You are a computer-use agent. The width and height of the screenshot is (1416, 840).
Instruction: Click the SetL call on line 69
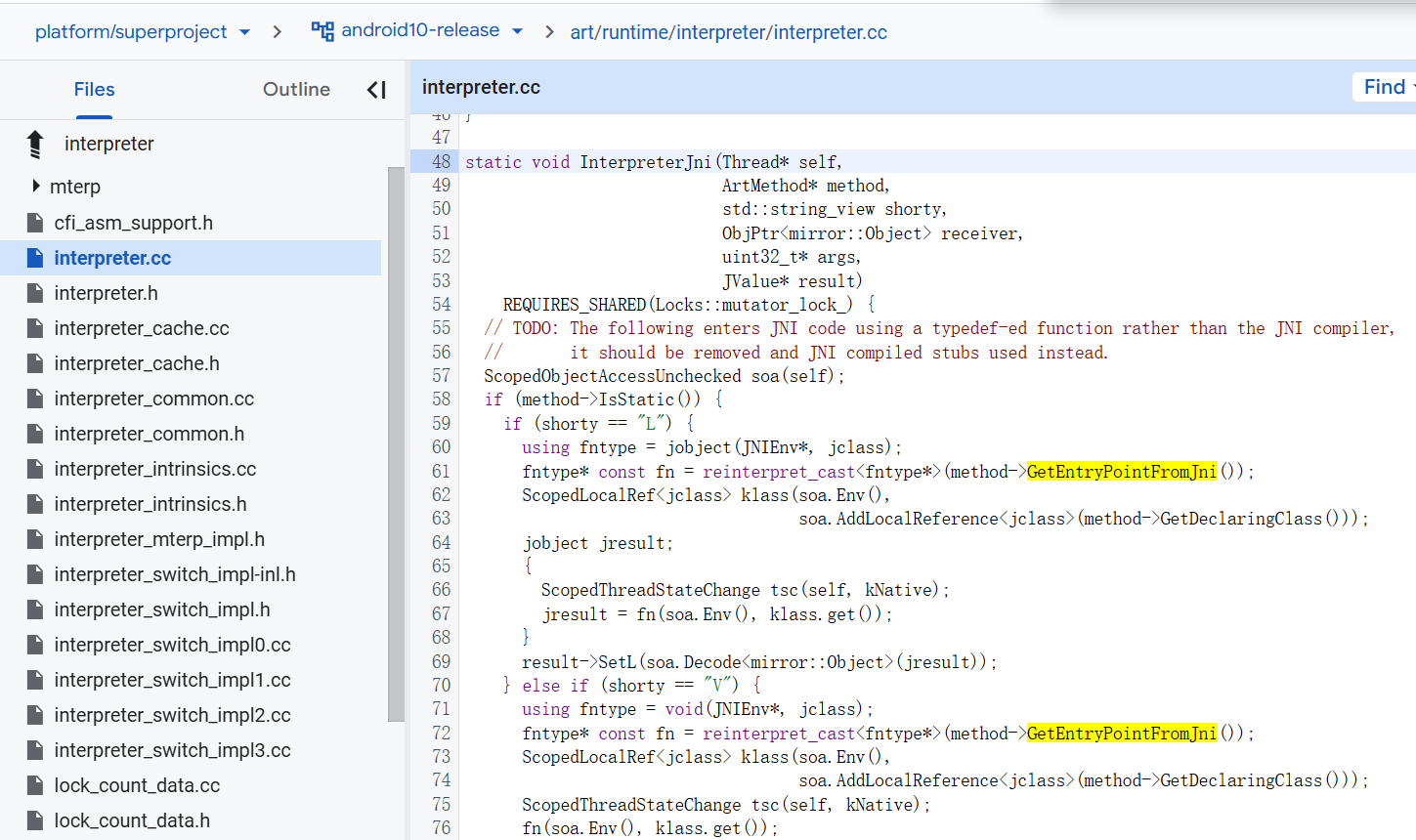click(618, 662)
